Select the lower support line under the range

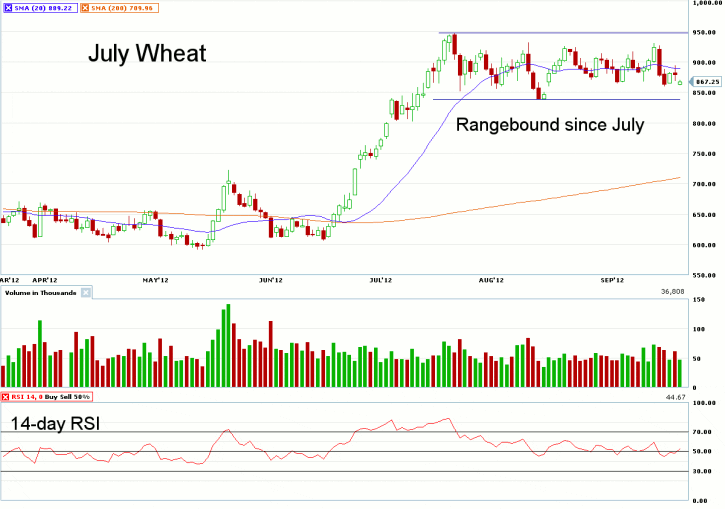[x=560, y=99]
